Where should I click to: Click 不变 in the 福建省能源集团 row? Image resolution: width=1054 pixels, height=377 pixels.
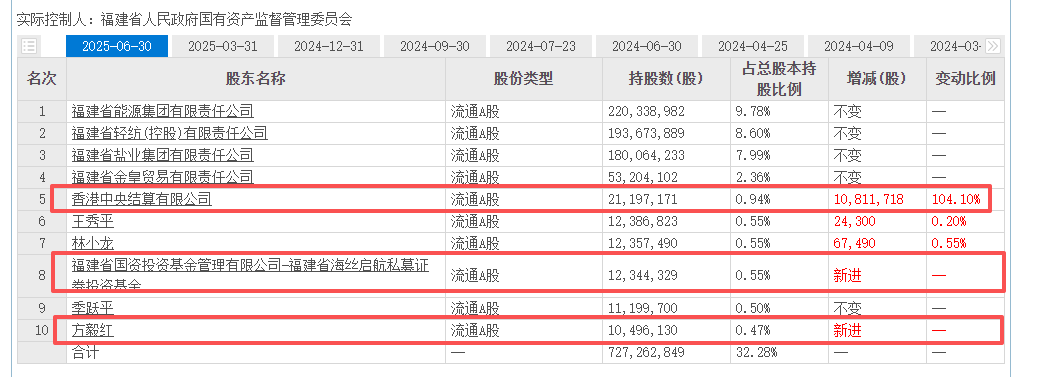(848, 112)
